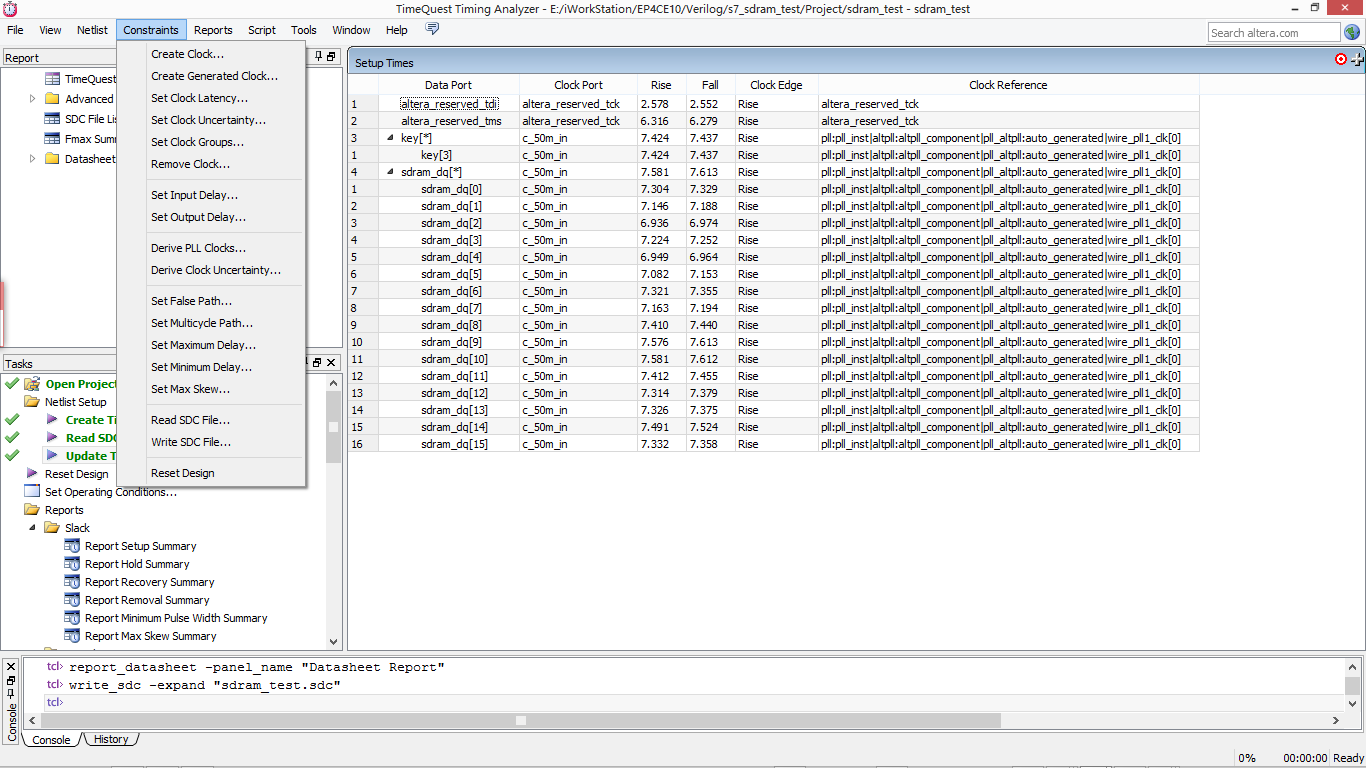
Task: Sort by the Fall column header
Action: point(710,85)
